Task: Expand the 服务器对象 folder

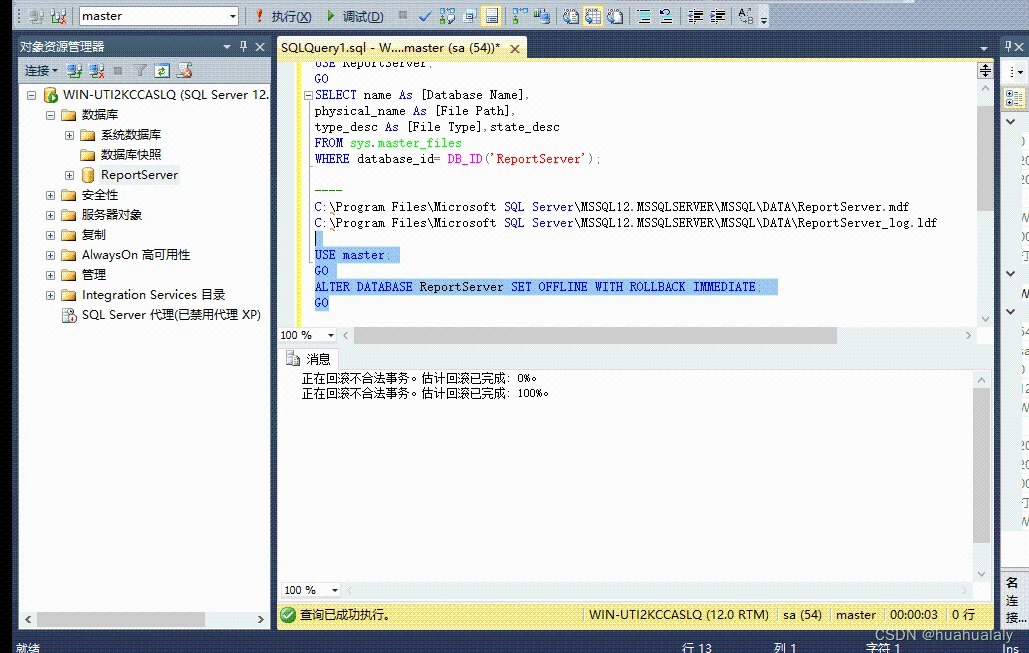Action: pos(51,215)
